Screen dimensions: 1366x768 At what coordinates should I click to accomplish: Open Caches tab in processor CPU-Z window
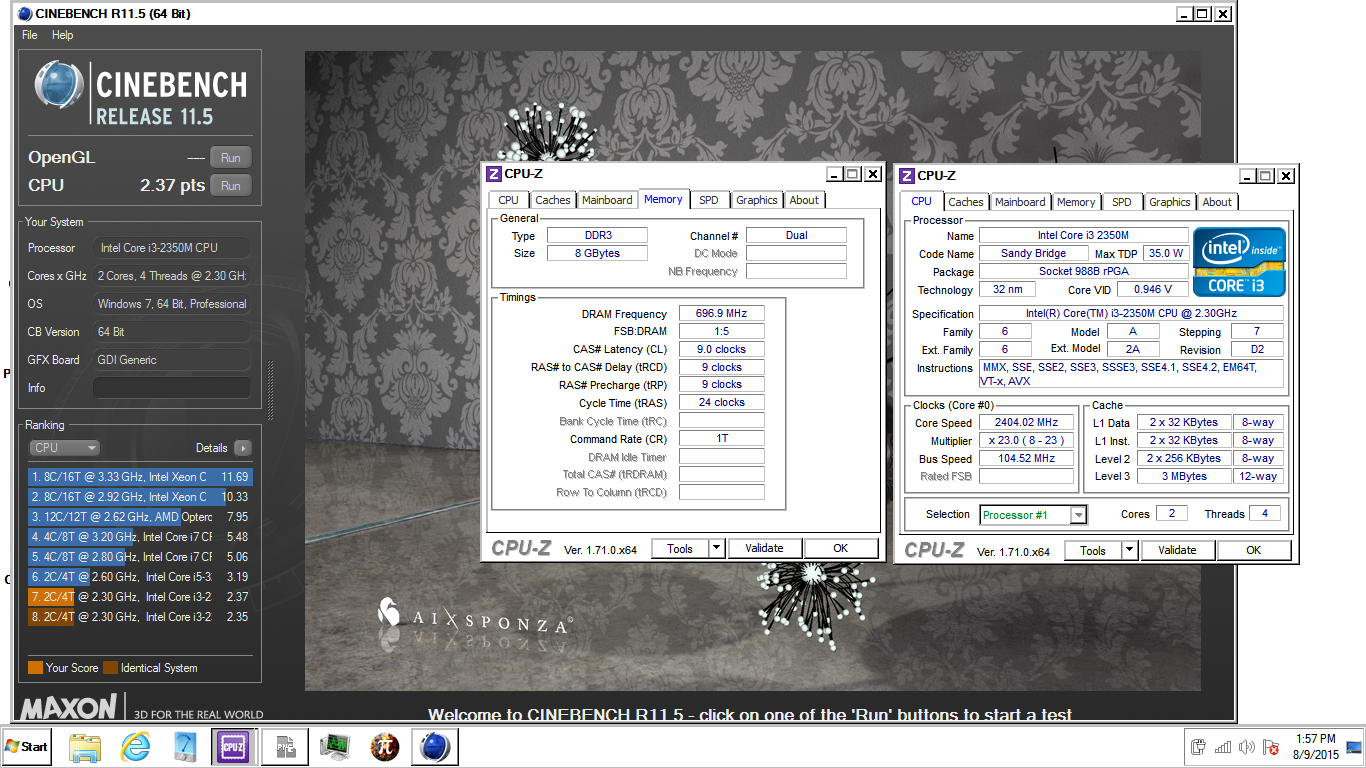click(965, 202)
